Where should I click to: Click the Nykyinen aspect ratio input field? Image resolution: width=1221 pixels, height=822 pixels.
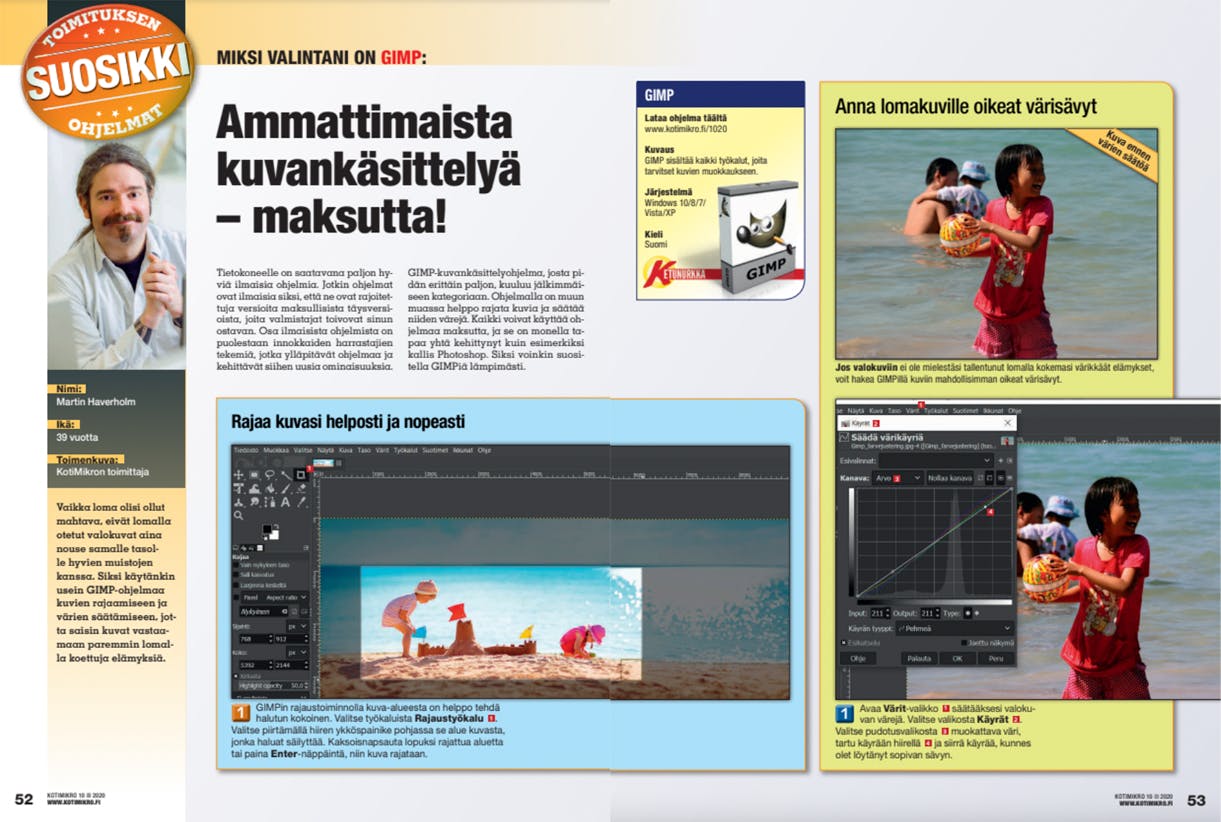click(x=264, y=612)
